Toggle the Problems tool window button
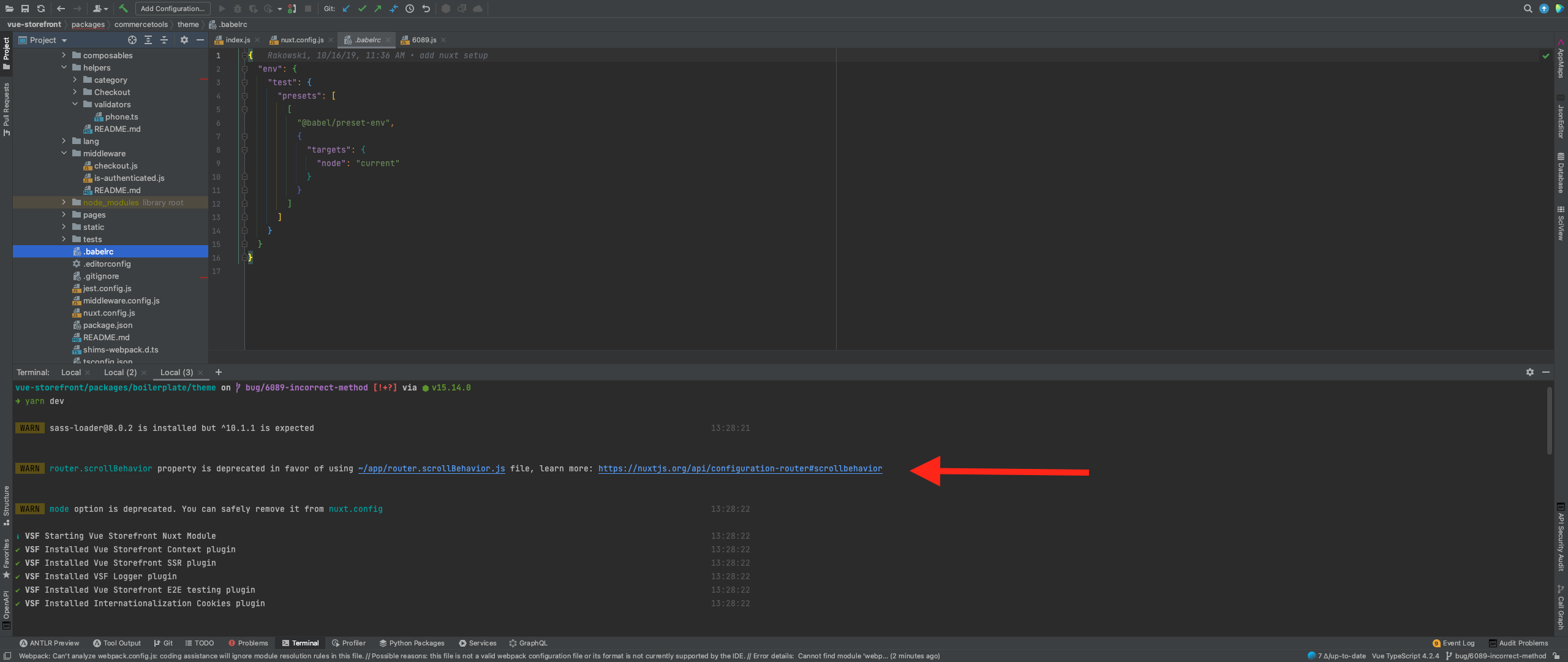 248,643
